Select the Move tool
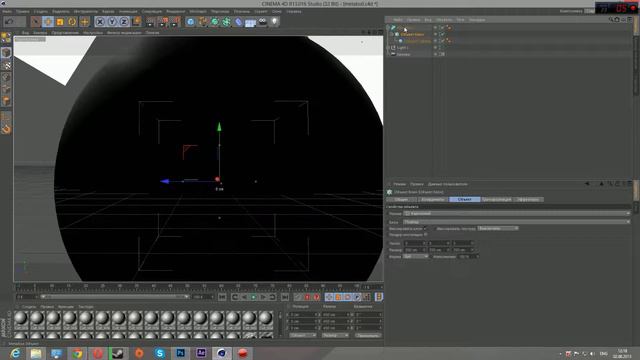Screen dimensions: 640x360 click(x=48, y=21)
